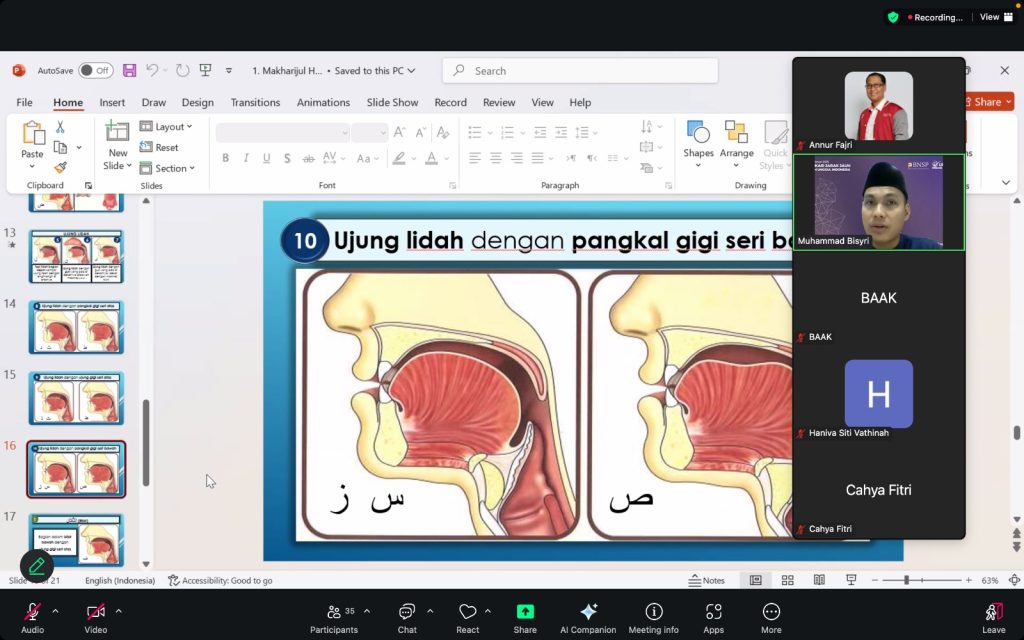
Task: Click the Leave meeting button
Action: 993,612
